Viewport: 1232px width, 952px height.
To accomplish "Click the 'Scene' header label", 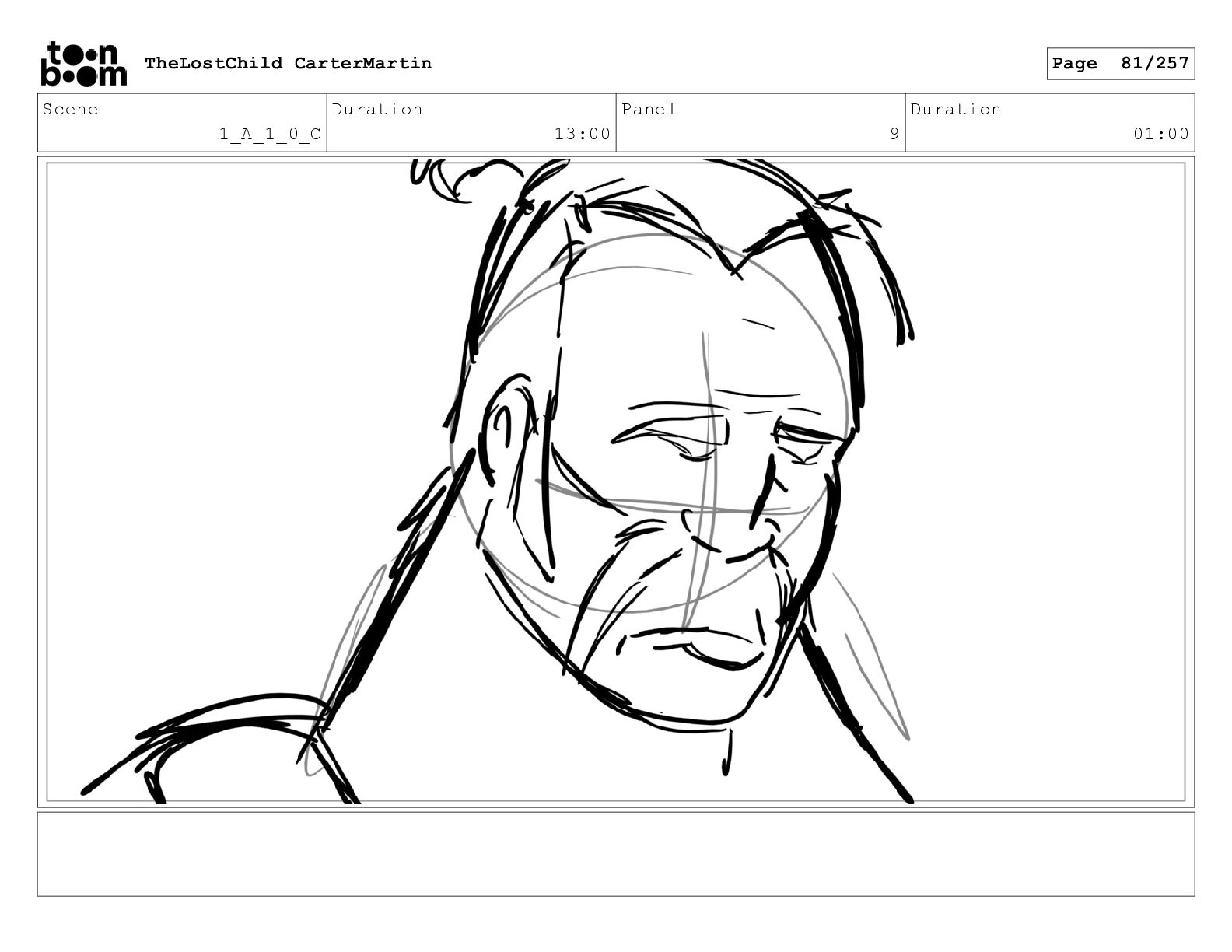I will [71, 109].
